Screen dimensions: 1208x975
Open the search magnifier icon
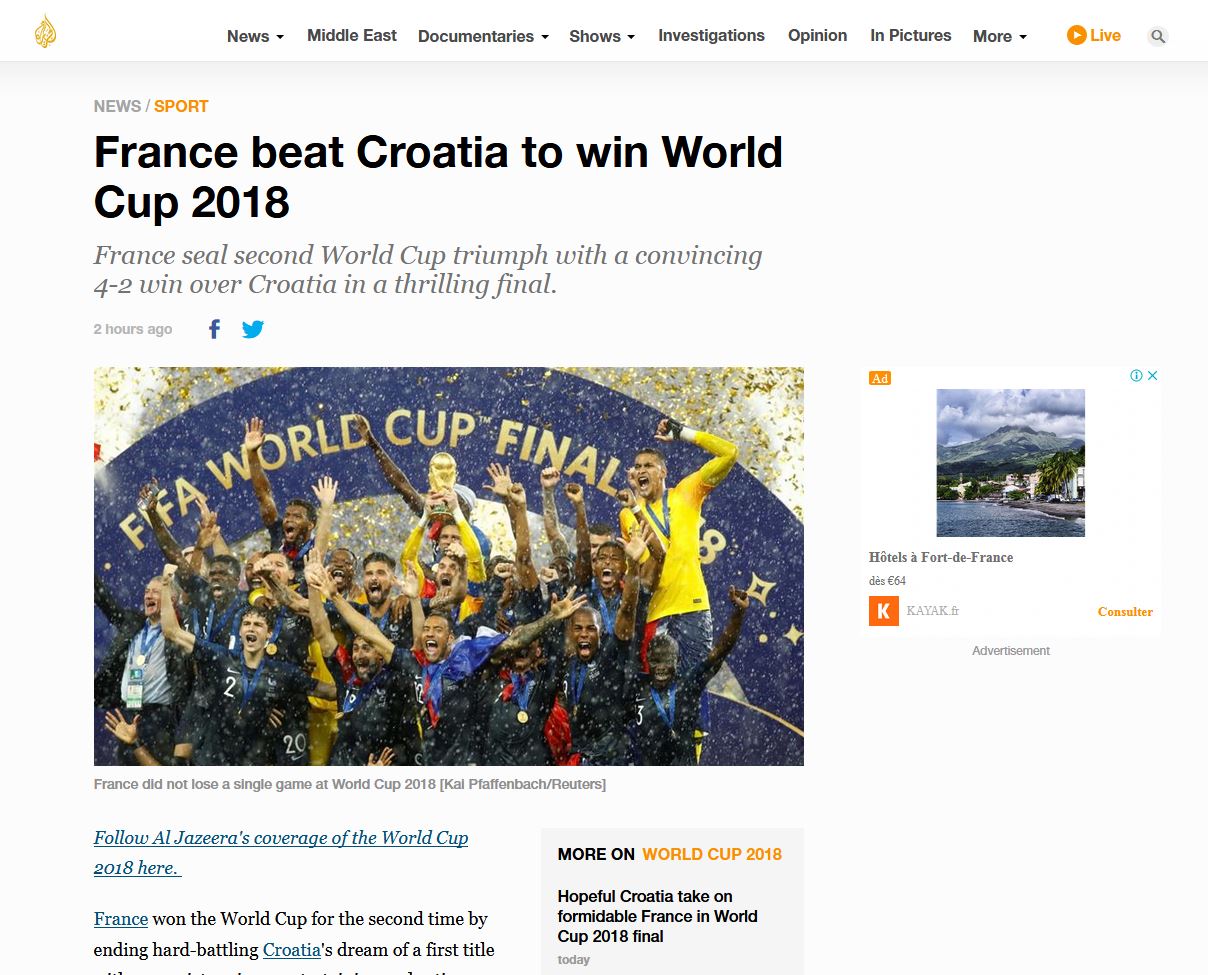(1158, 37)
